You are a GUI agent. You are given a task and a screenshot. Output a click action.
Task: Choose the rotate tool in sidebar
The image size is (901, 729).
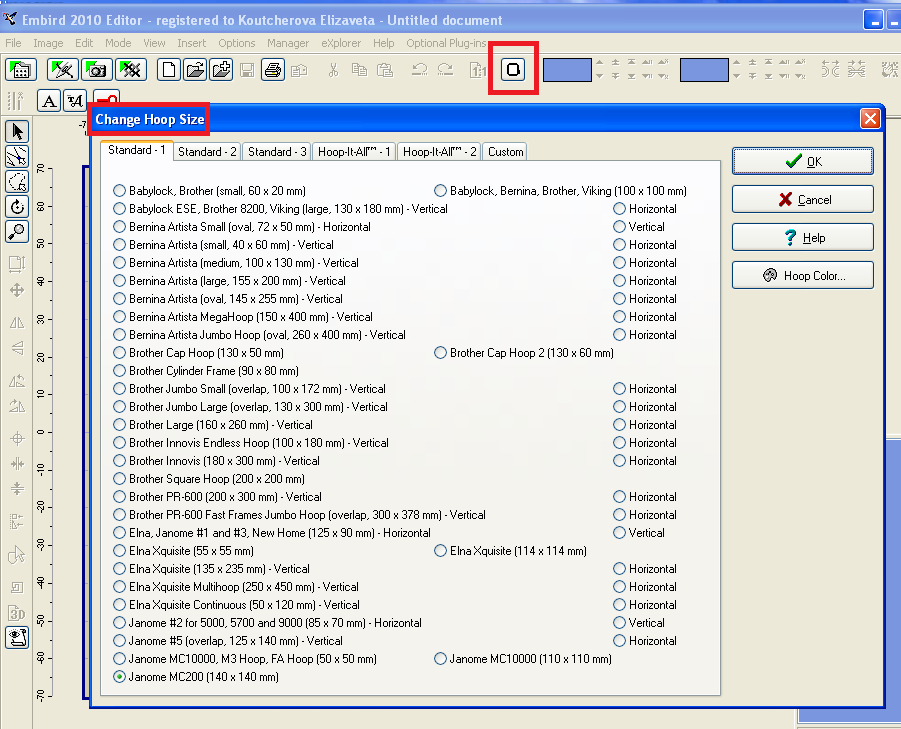point(17,207)
